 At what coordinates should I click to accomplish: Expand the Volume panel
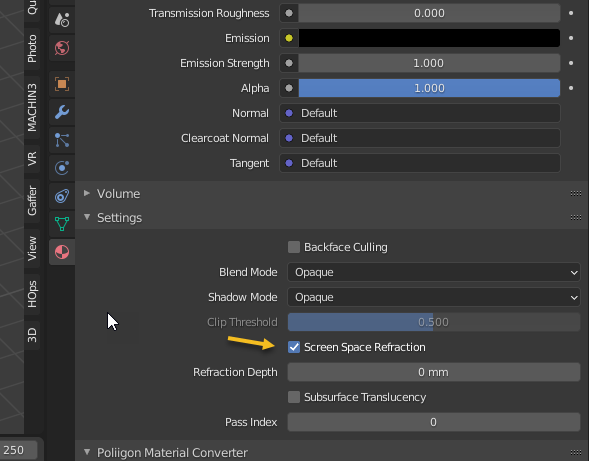point(87,193)
